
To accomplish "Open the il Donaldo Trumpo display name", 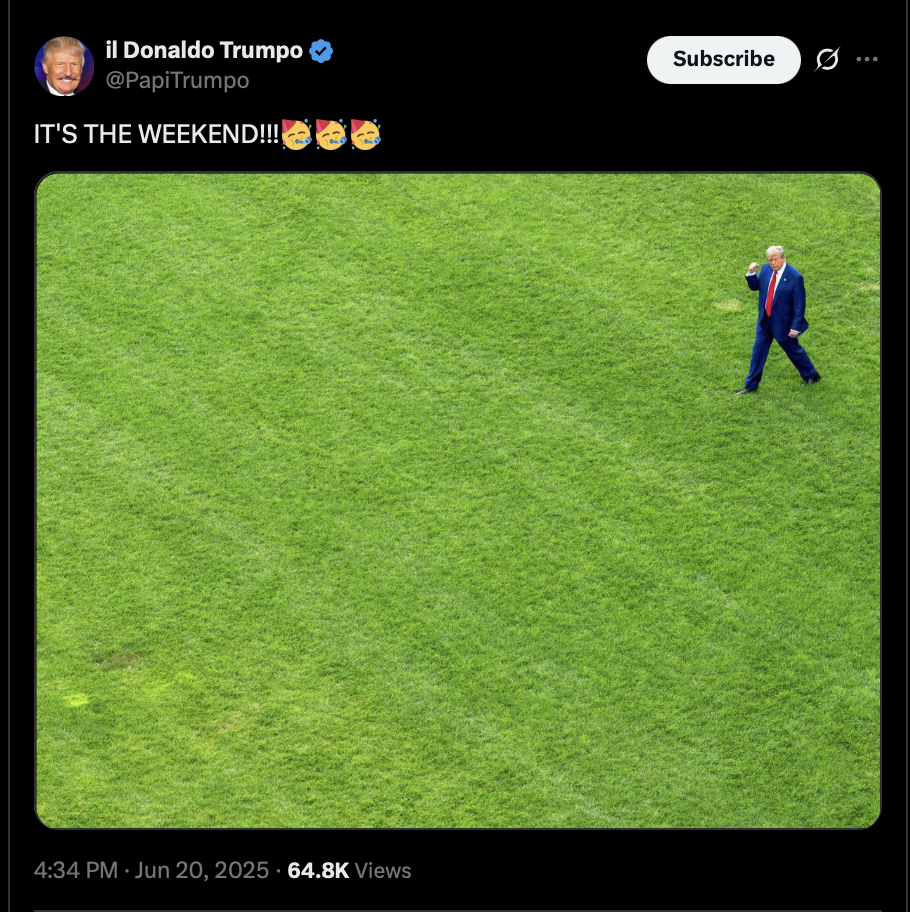I will click(x=204, y=51).
